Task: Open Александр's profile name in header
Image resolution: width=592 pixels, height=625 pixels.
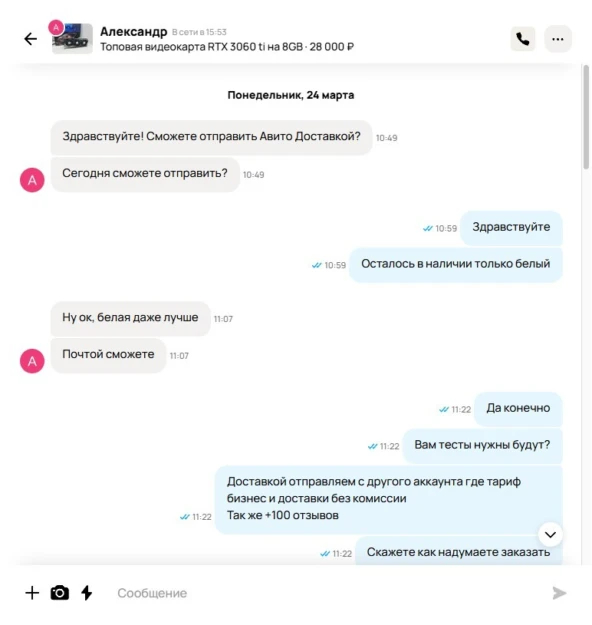Action: 134,31
